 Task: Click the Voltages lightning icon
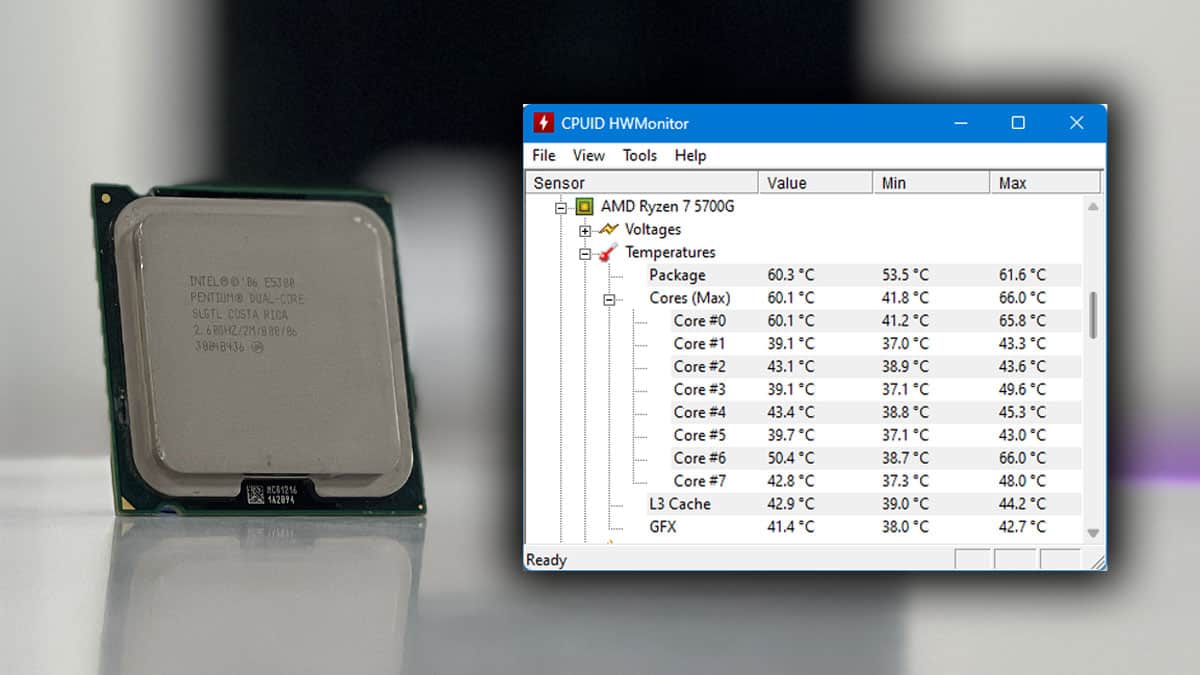pyautogui.click(x=609, y=229)
